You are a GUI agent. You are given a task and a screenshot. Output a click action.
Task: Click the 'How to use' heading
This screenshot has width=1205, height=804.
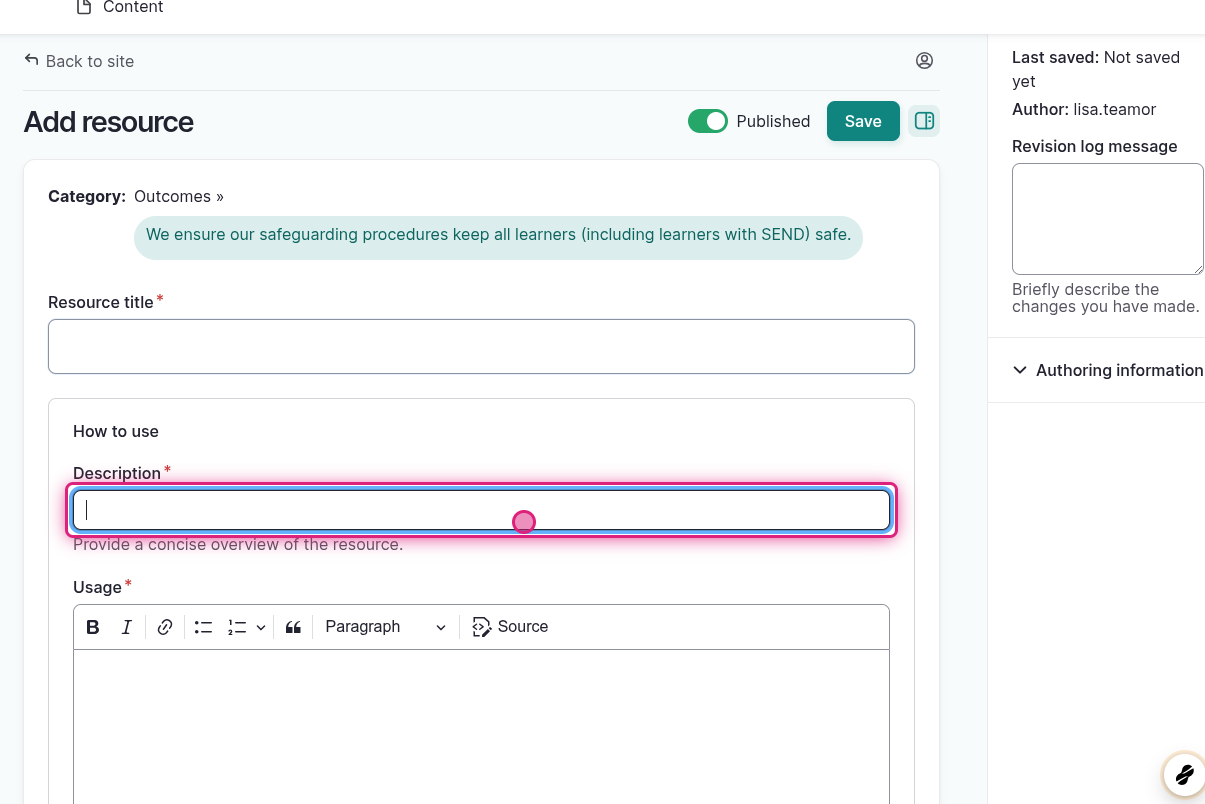coord(116,431)
